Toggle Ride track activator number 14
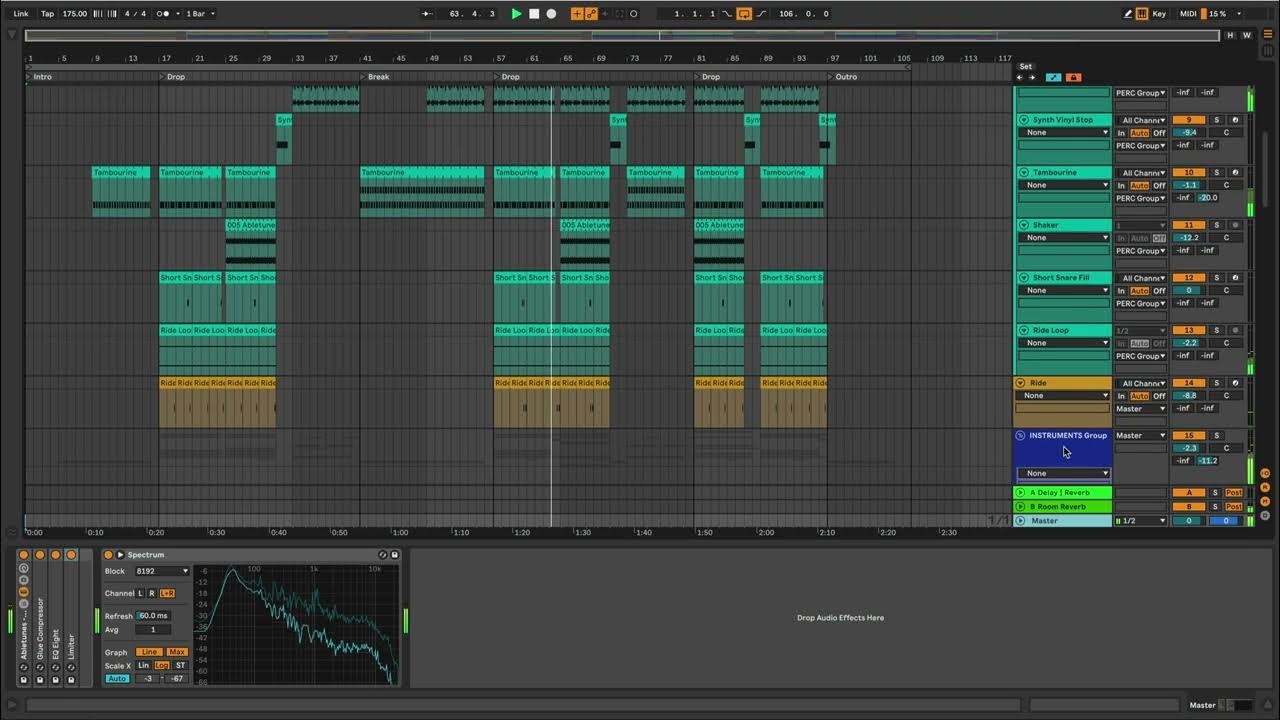The image size is (1280, 720). [1189, 383]
